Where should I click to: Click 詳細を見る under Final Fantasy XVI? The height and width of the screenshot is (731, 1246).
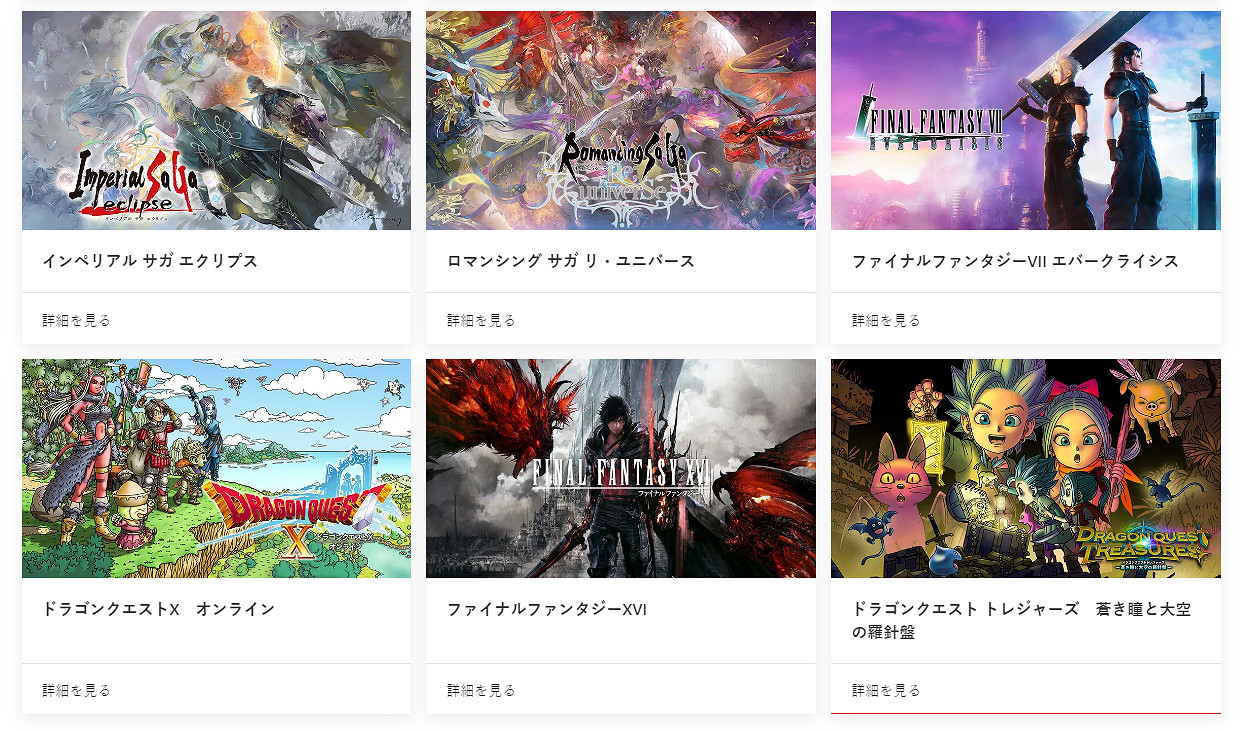pyautogui.click(x=482, y=690)
